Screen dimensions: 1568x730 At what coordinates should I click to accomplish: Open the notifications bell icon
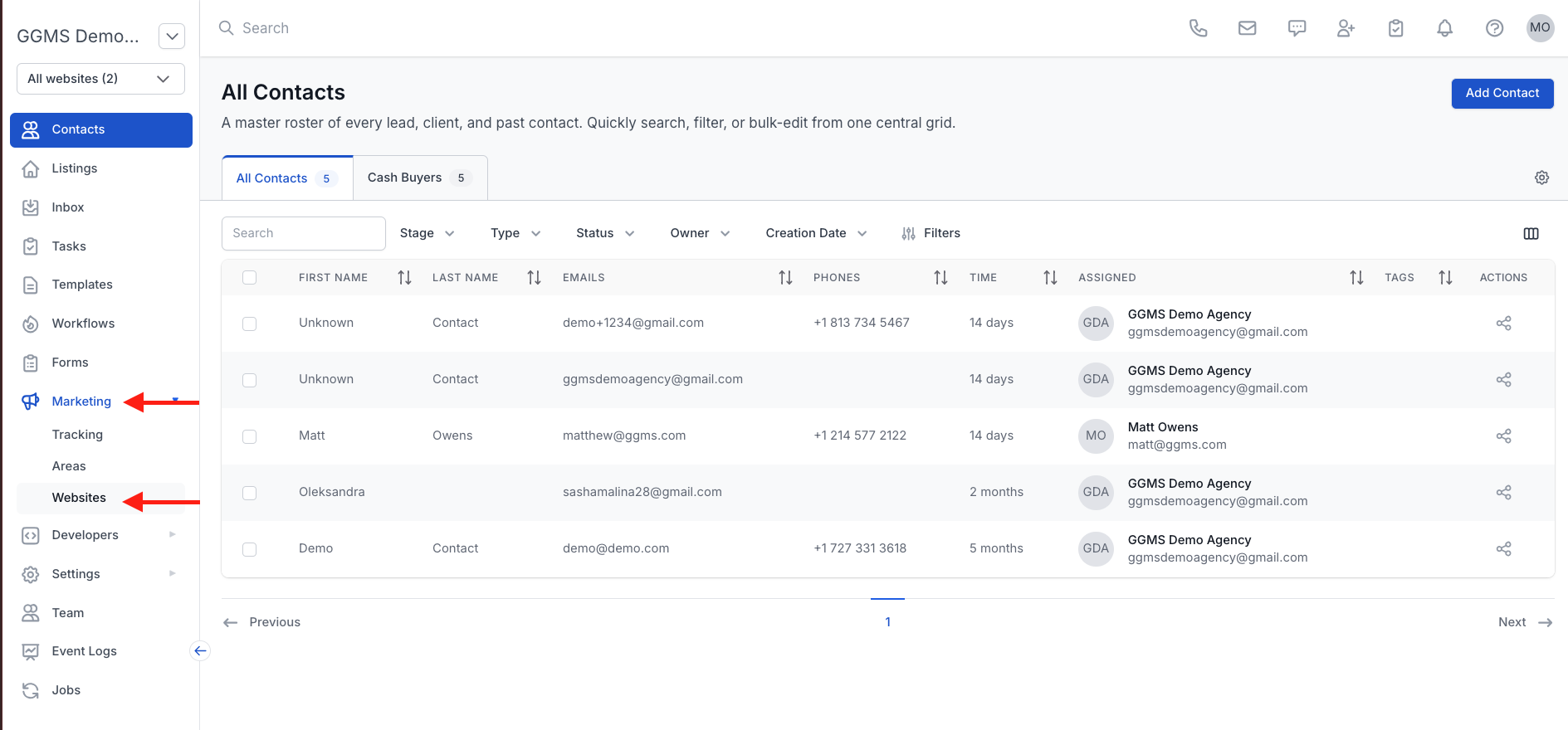(x=1444, y=28)
